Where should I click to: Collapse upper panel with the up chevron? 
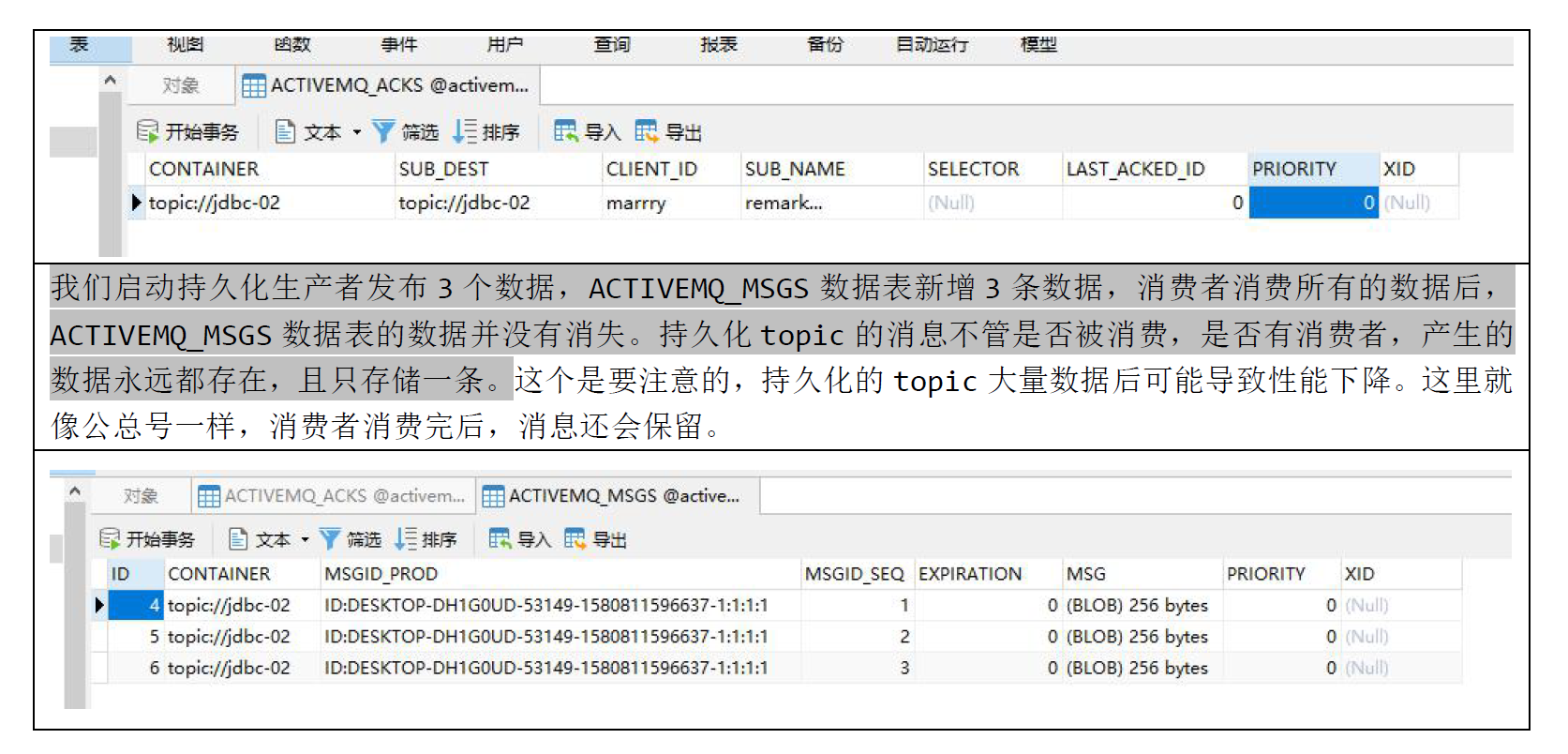(x=111, y=81)
